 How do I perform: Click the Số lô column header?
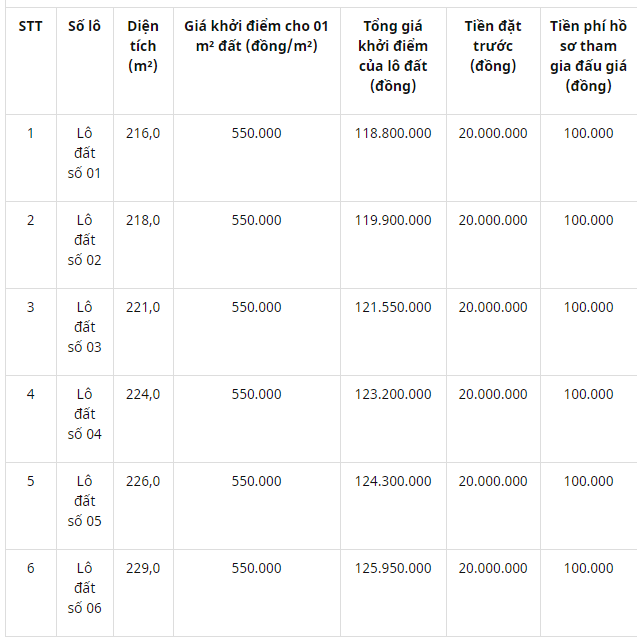click(84, 26)
